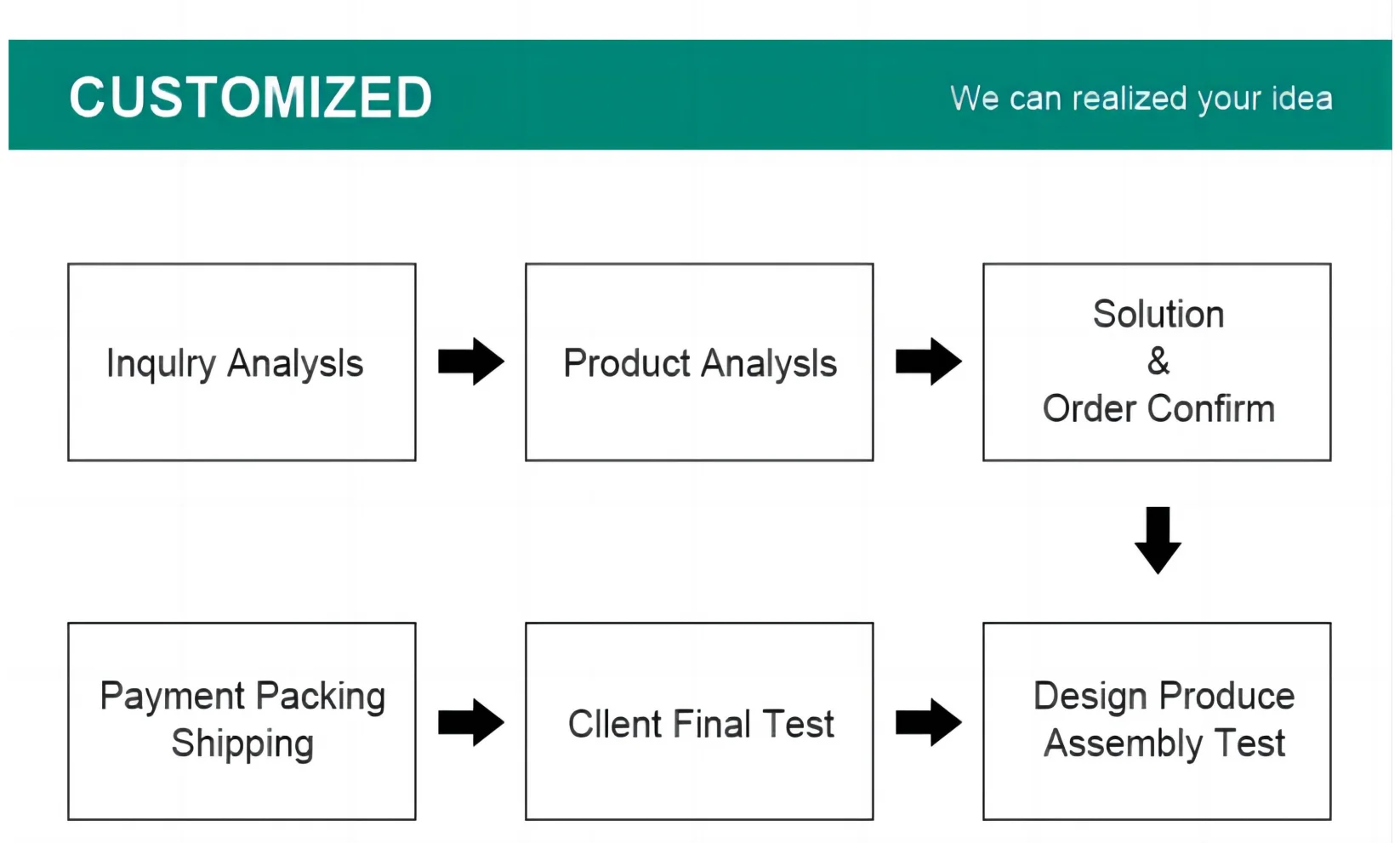The width and height of the screenshot is (1400, 843).
Task: Select the "Assembly Test" text line
Action: [x=1164, y=743]
